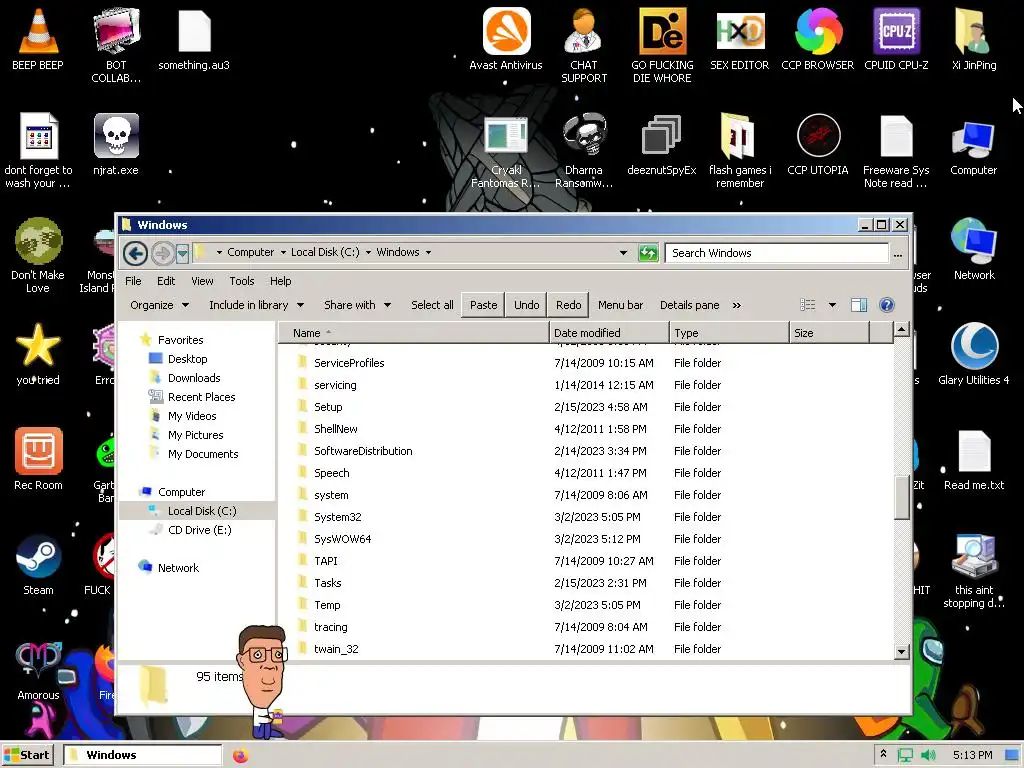1024x768 pixels.
Task: Select the CPUID CPU-Z desktop icon
Action: click(x=896, y=39)
